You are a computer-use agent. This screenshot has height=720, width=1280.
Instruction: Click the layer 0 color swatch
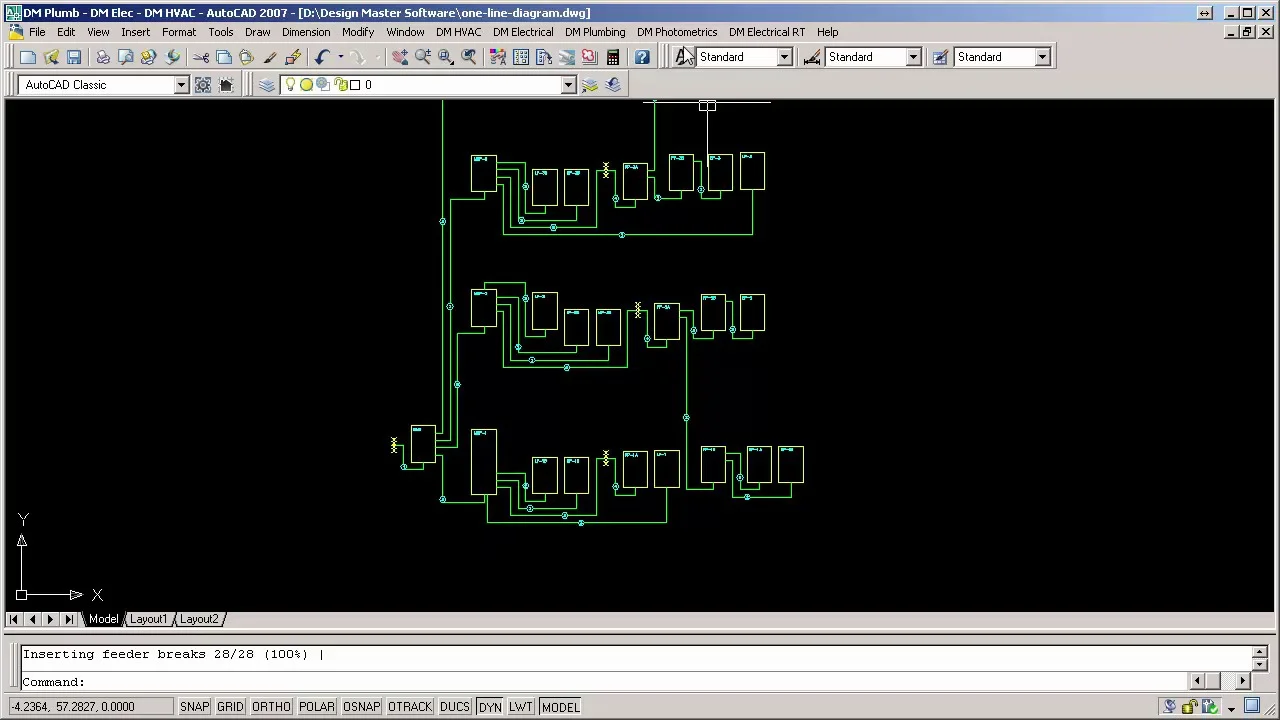click(x=355, y=85)
